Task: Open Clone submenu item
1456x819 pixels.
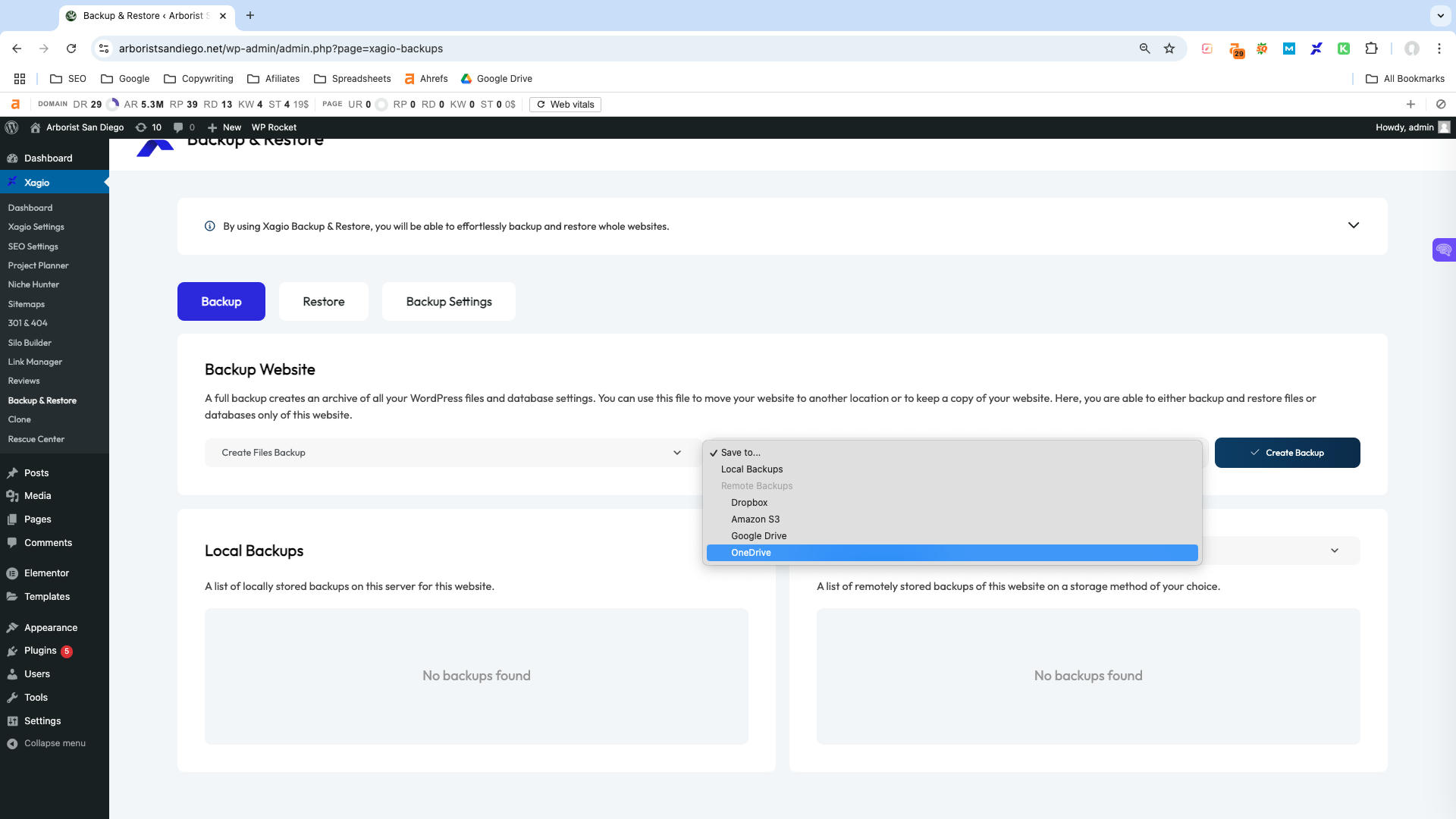Action: pyautogui.click(x=55, y=419)
